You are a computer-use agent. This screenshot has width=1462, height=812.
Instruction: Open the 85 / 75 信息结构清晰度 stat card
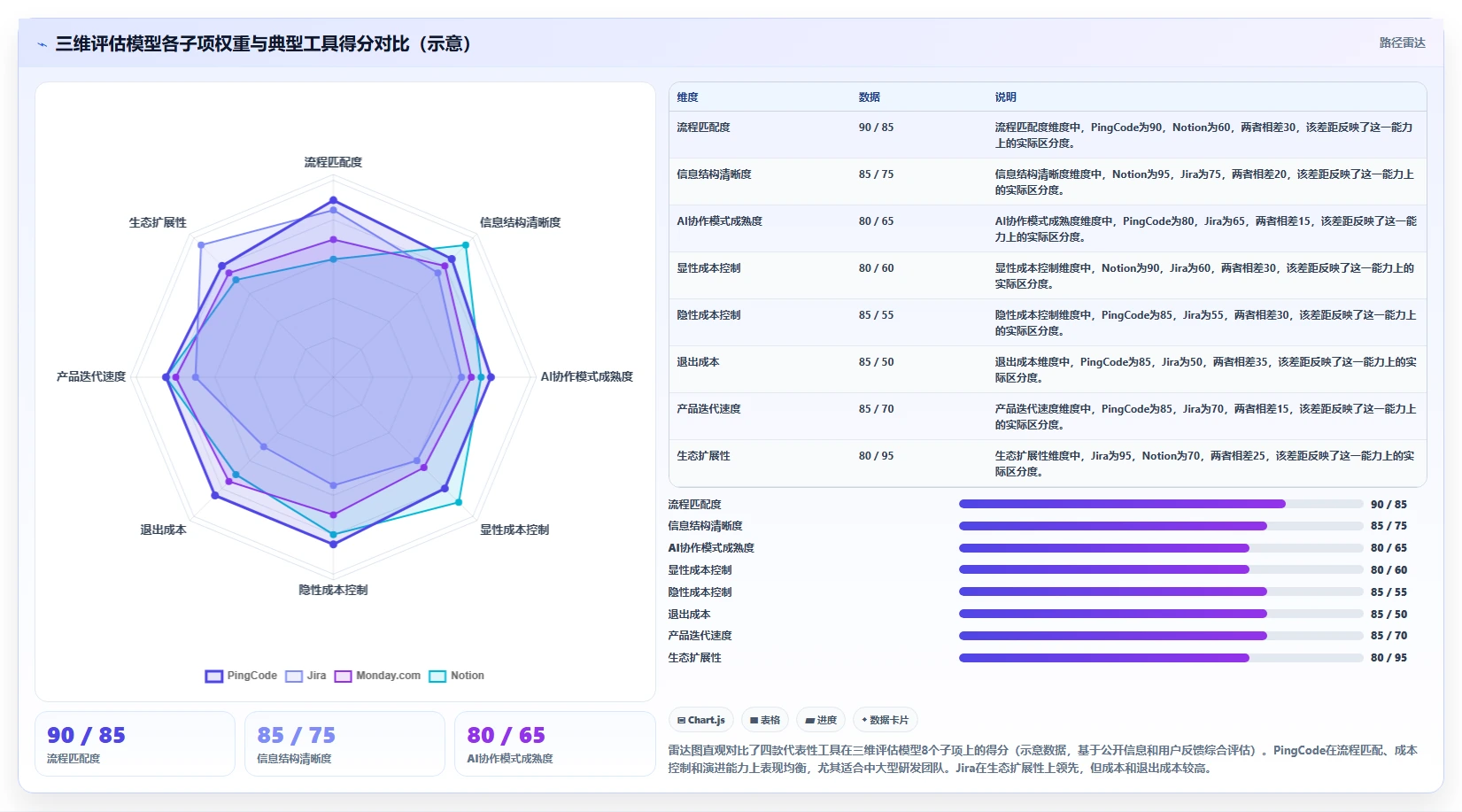coord(344,744)
